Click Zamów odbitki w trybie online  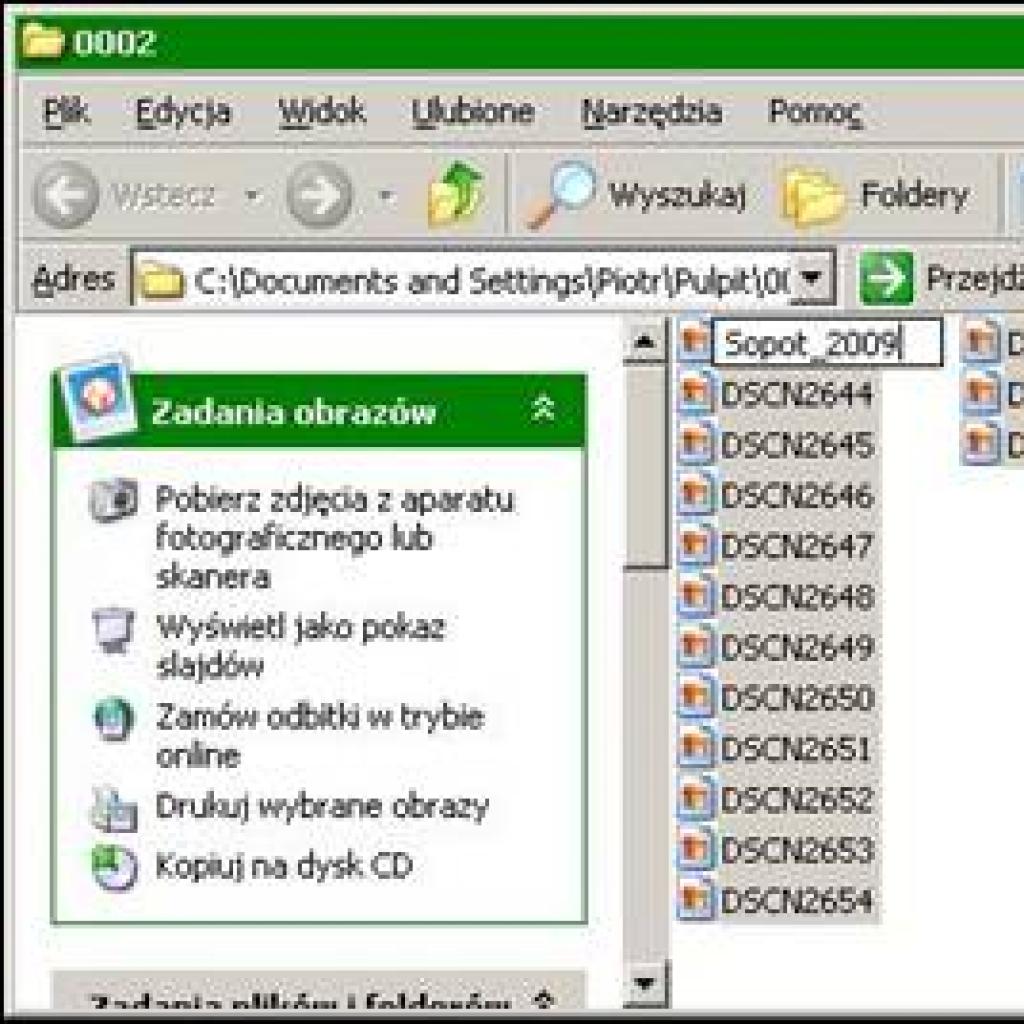[x=320, y=736]
